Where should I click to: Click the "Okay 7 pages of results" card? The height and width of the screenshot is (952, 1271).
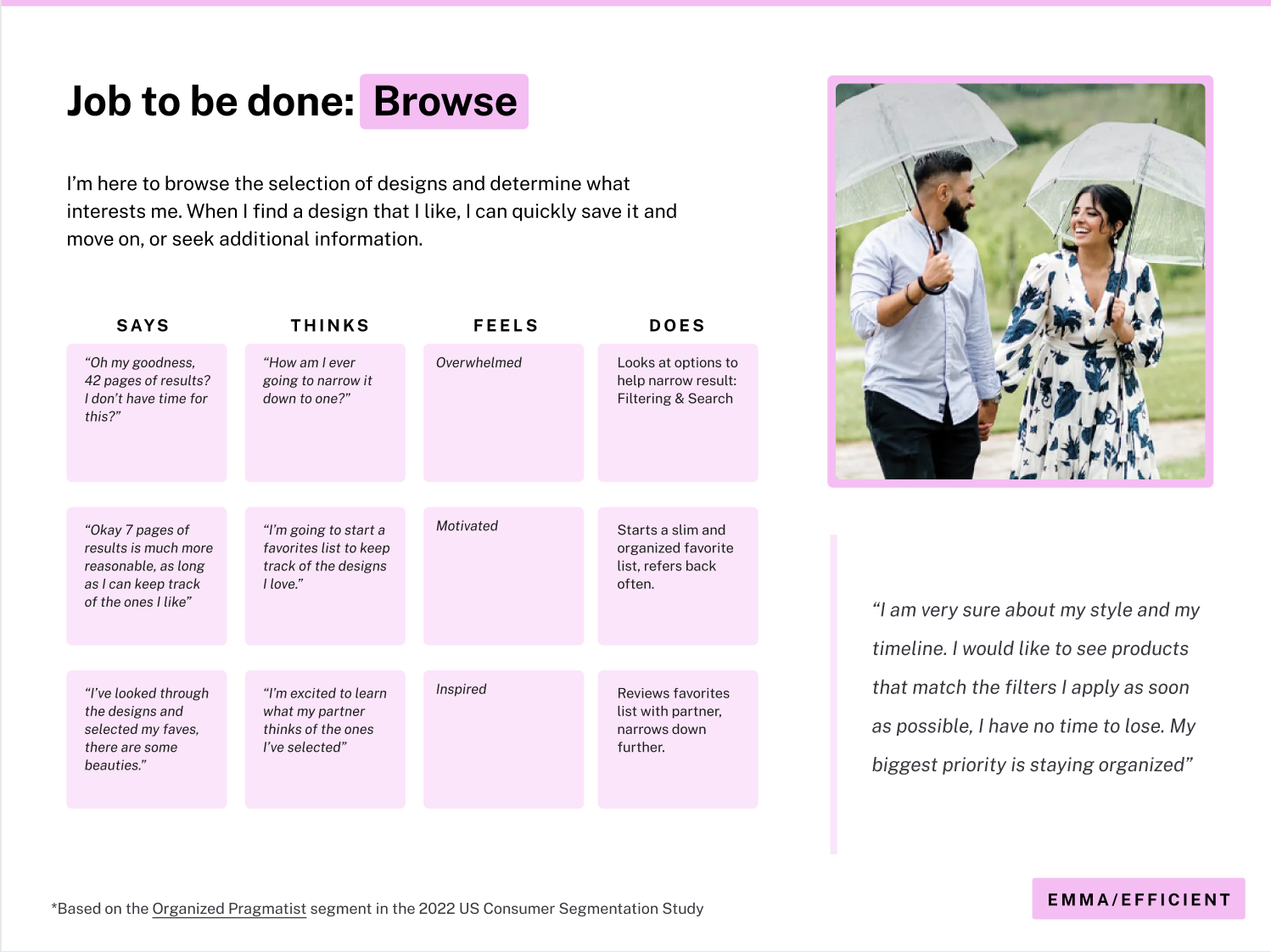pos(147,576)
